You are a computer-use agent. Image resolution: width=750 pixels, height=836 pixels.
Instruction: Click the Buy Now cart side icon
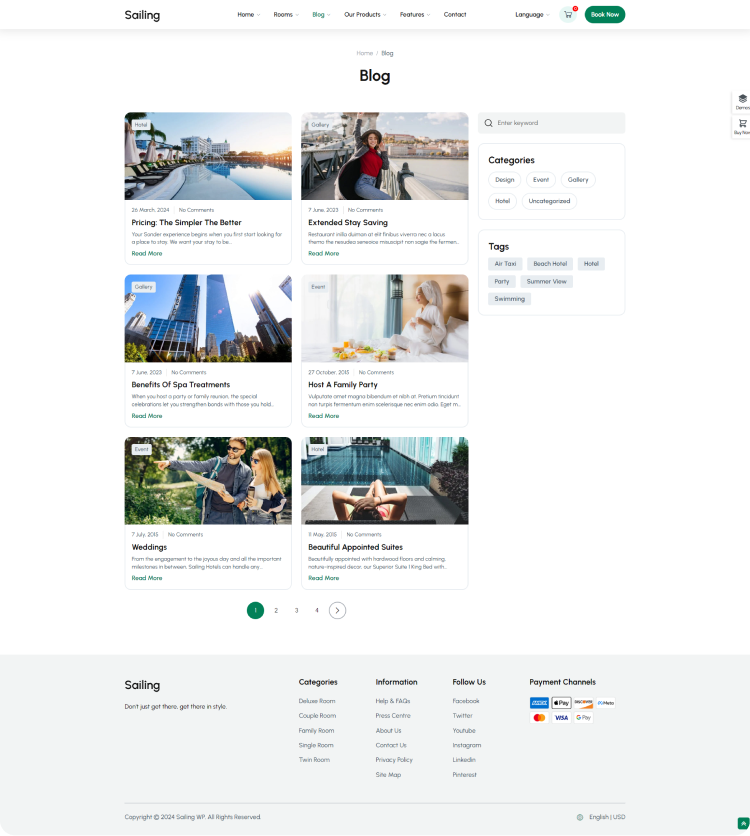click(743, 124)
